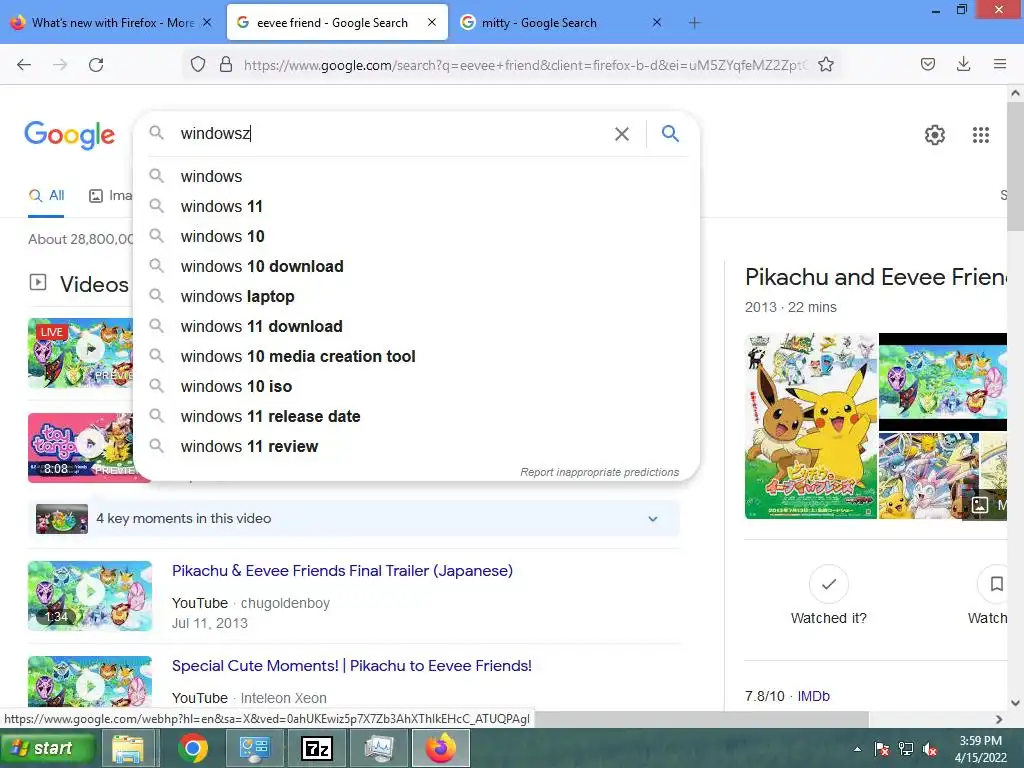Clear the search box with X icon
Image resolution: width=1024 pixels, height=768 pixels.
click(x=622, y=134)
